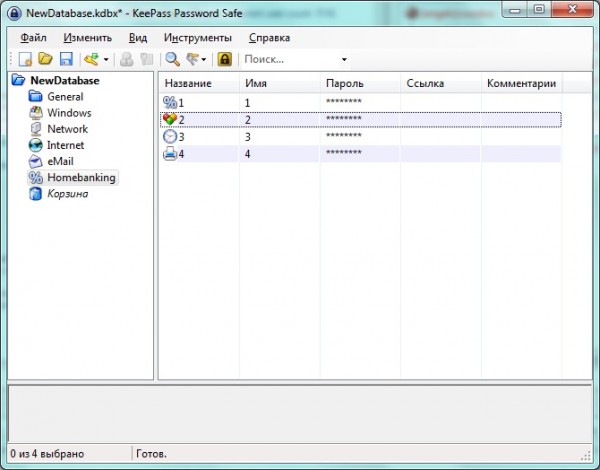Click the quick search field
This screenshot has width=600, height=470.
click(x=291, y=59)
